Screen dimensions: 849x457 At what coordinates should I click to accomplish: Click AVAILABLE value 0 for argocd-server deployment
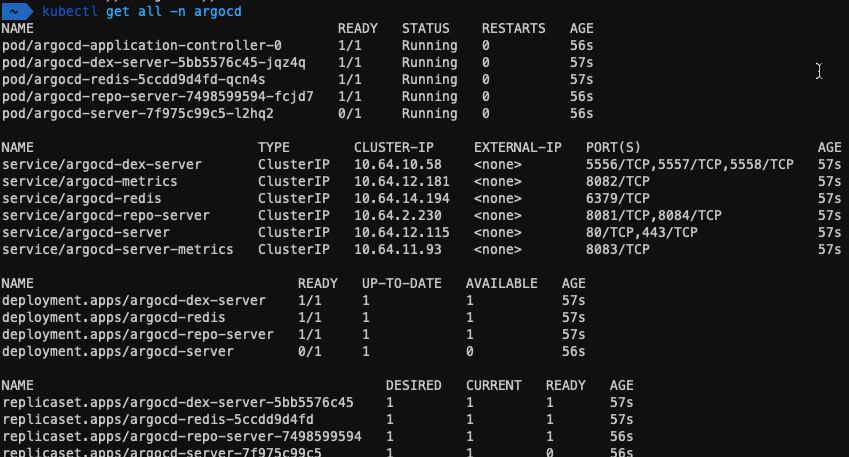[x=469, y=351]
